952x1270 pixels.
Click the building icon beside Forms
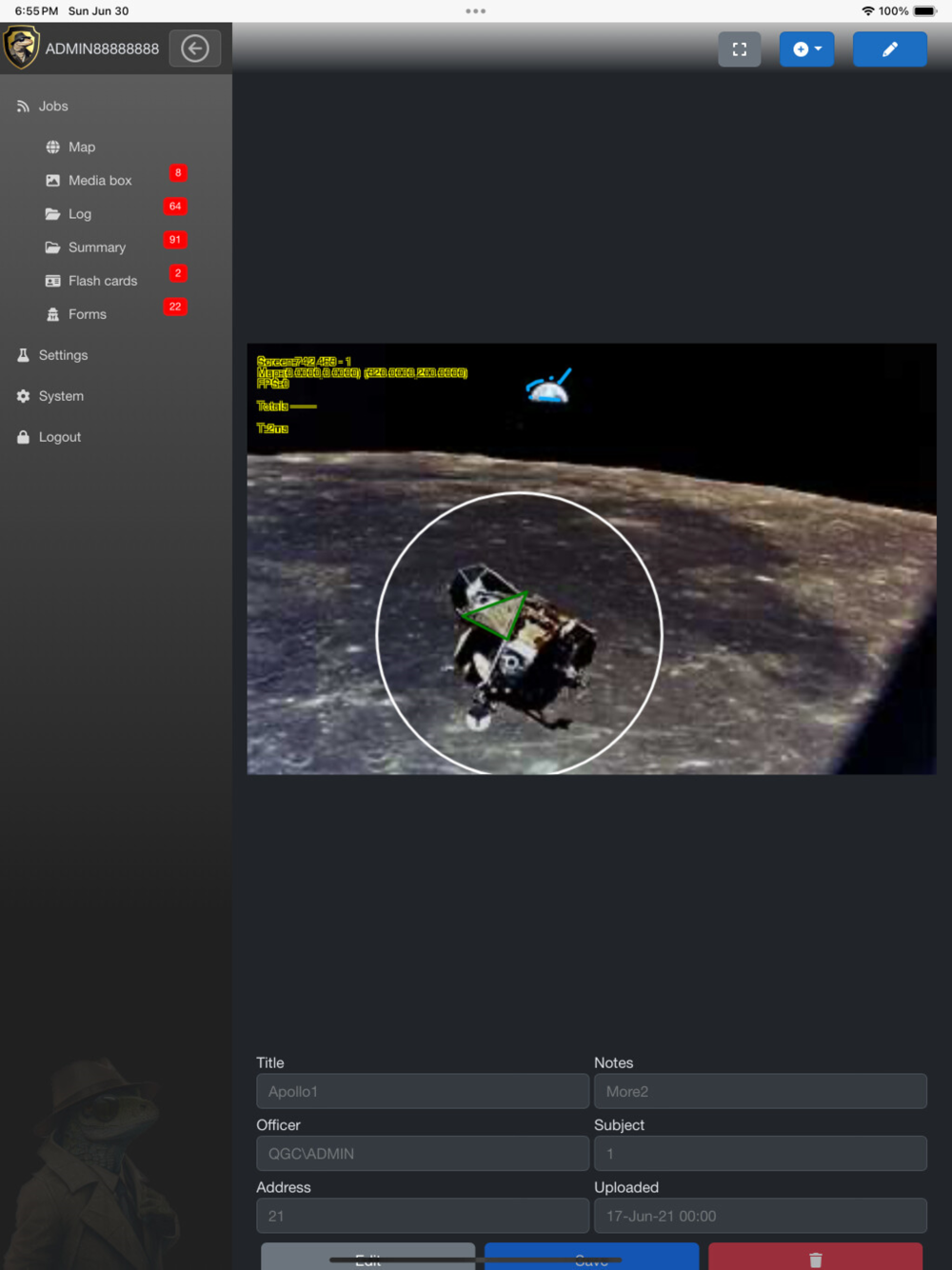[53, 314]
